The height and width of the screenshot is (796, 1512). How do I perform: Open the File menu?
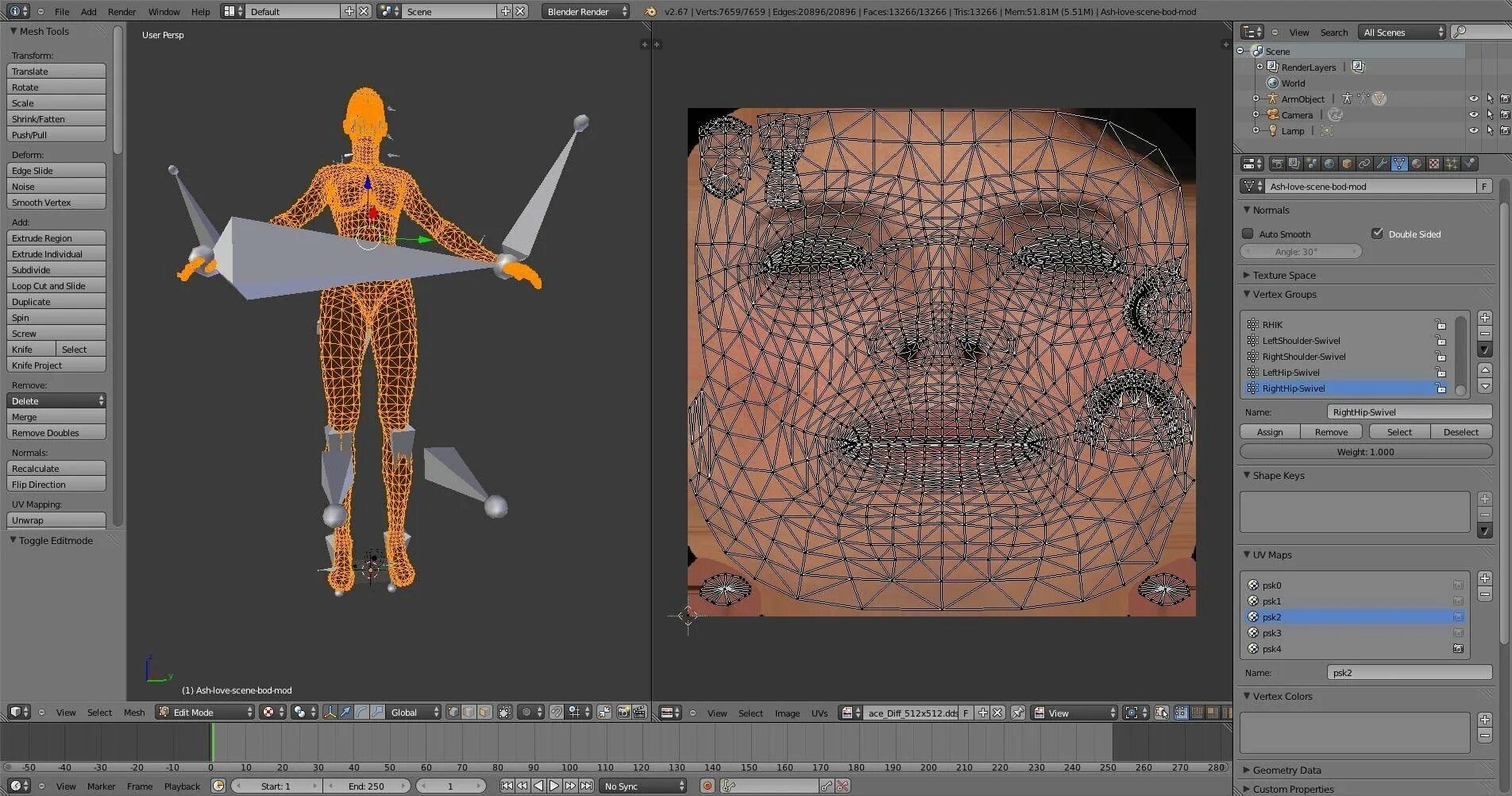pyautogui.click(x=62, y=12)
